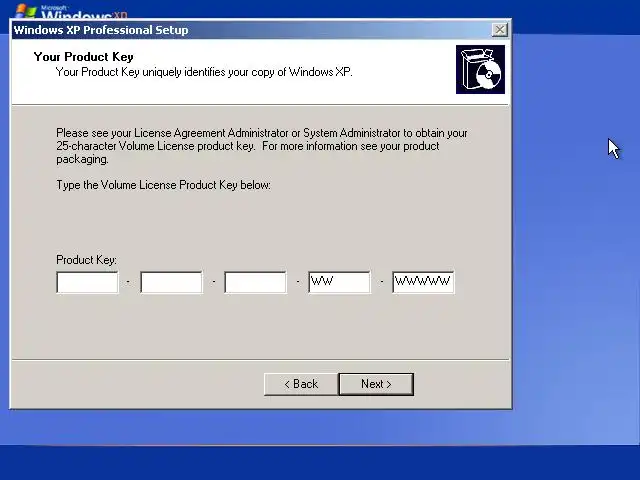
Task: Focus the first empty product key field
Action: 87,282
